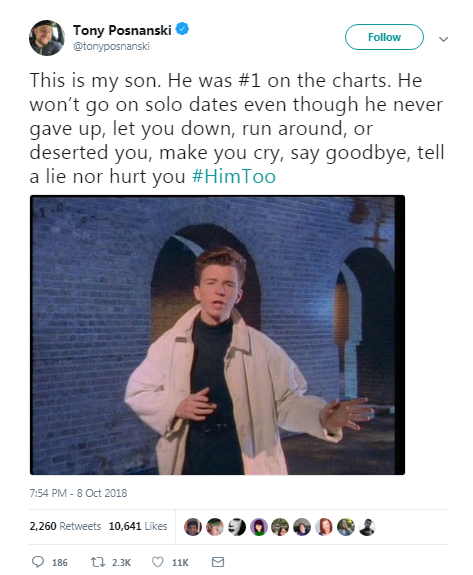Click the 186 replies count
The width and height of the screenshot is (473, 575).
(60, 562)
